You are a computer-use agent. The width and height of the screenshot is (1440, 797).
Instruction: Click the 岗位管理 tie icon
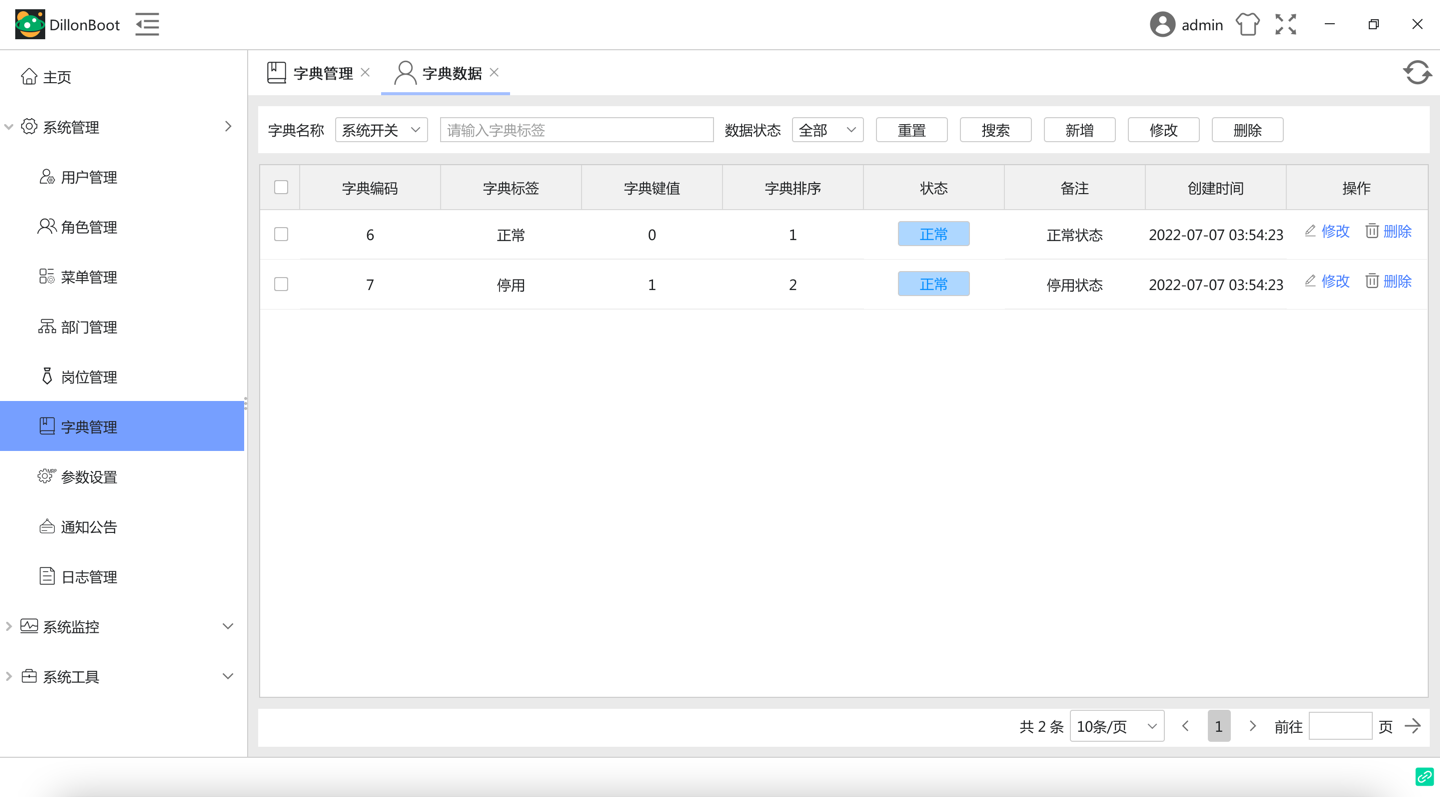click(47, 376)
